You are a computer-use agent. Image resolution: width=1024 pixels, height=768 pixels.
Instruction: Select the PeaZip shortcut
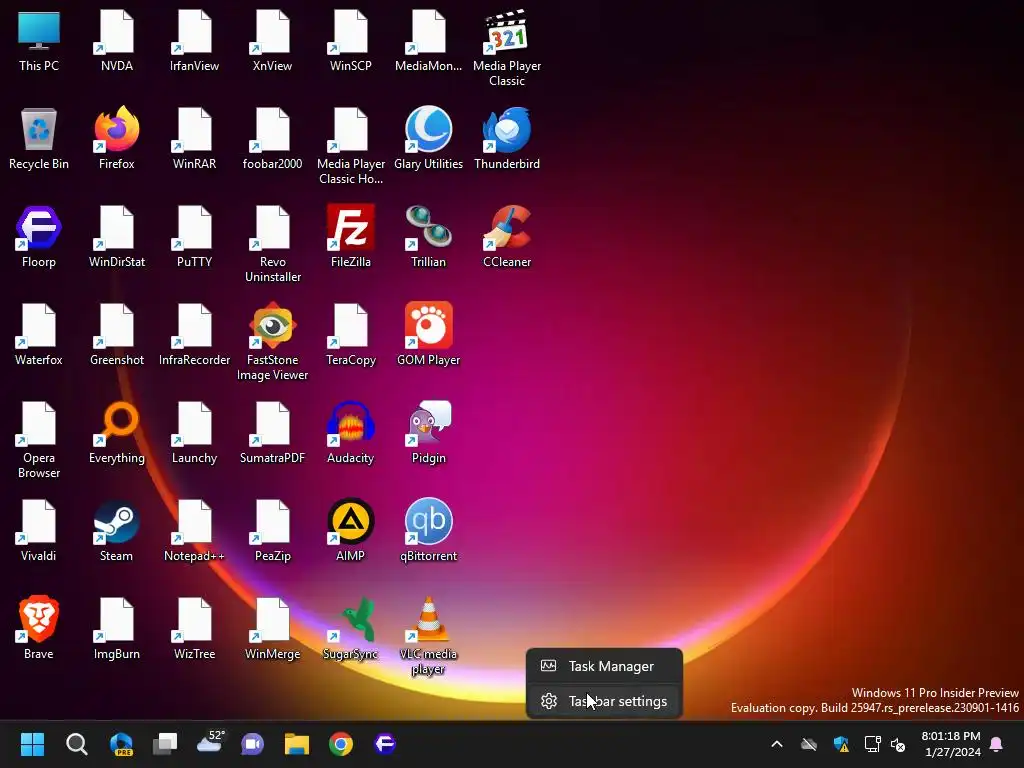coord(272,530)
